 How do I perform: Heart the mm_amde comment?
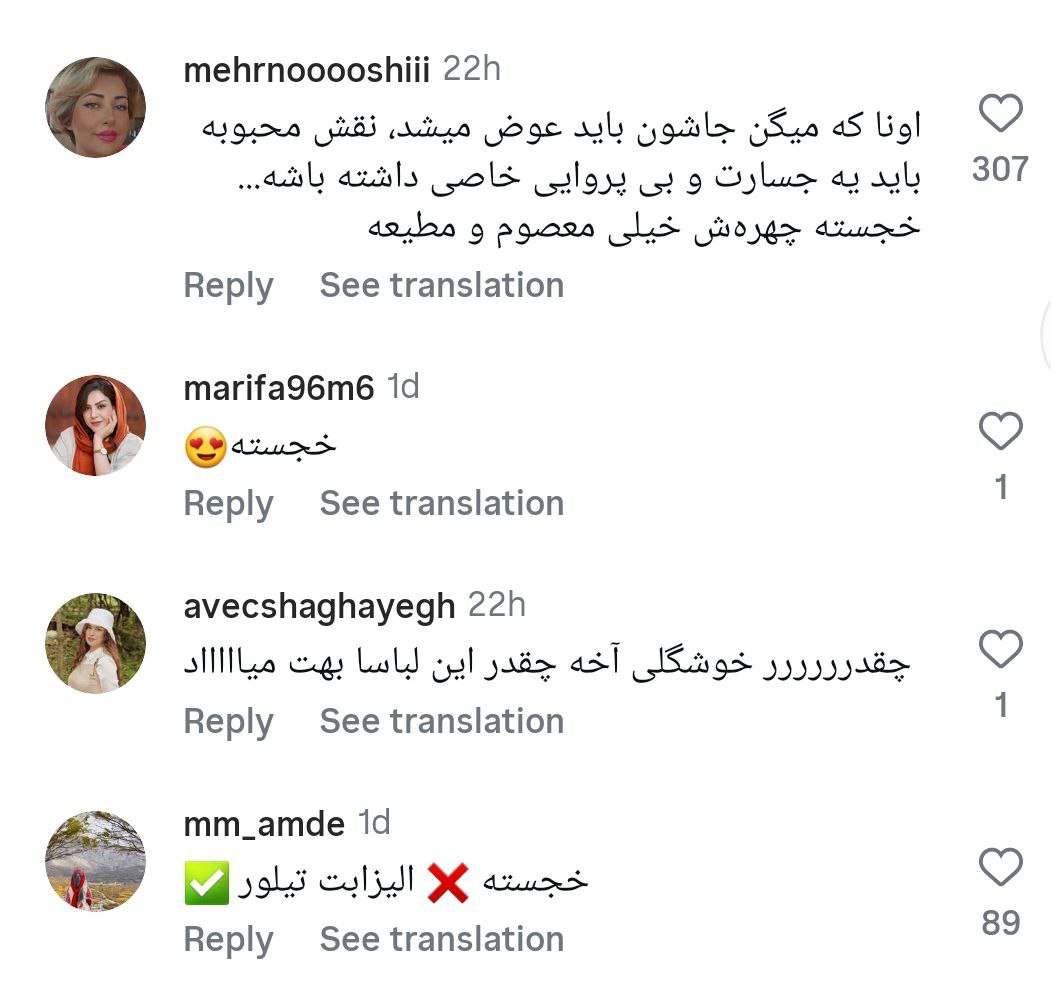(1000, 867)
